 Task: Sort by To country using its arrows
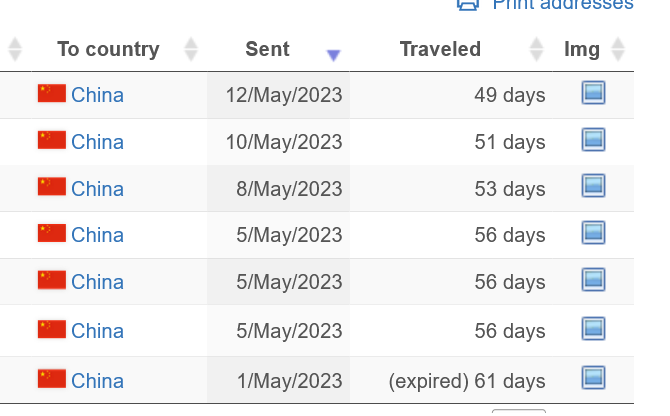coord(191,49)
